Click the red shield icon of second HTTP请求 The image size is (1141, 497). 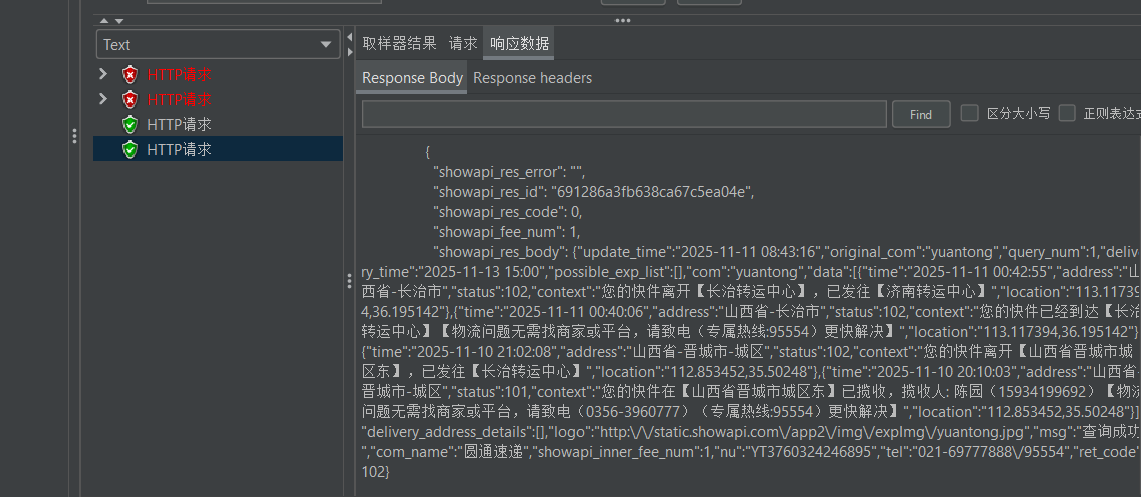130,99
